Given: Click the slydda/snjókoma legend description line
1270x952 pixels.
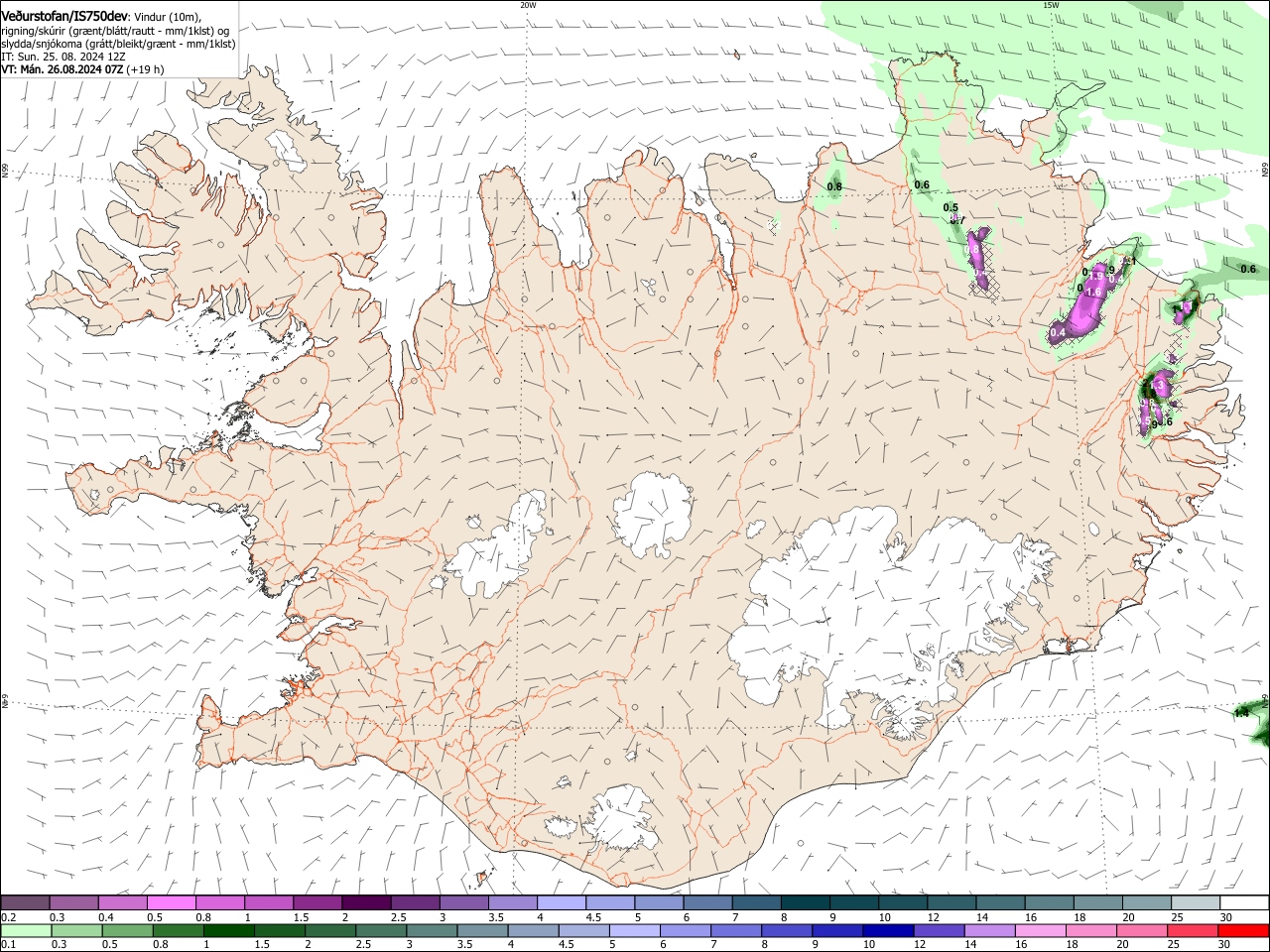Looking at the screenshot, I should pos(118,44).
